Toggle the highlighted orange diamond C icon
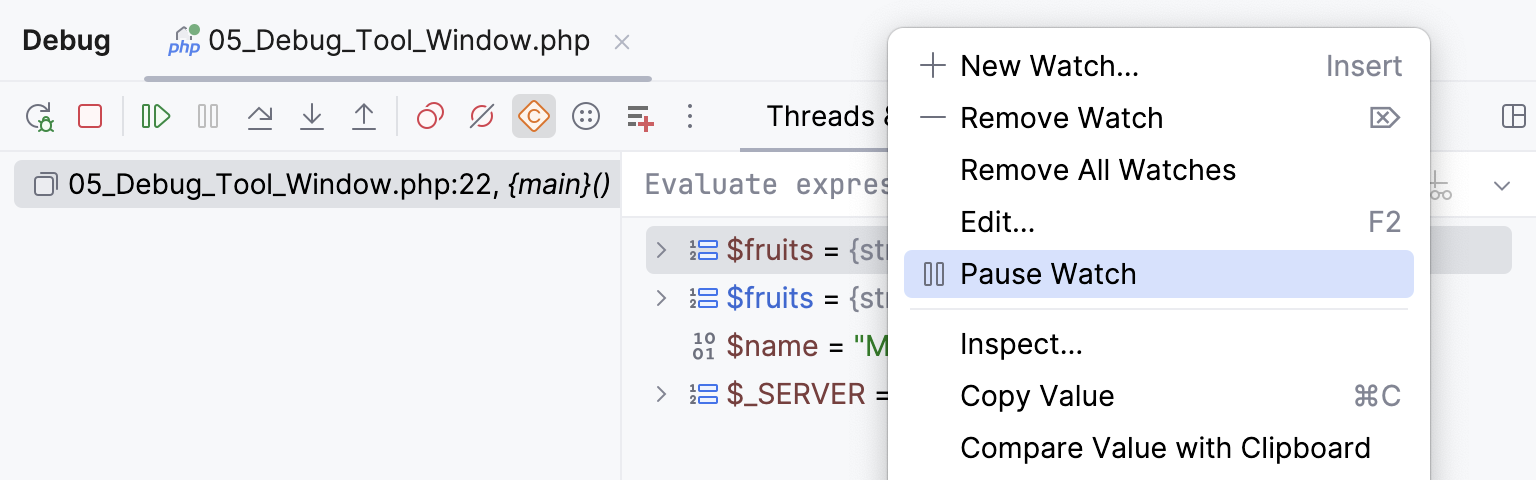 pyautogui.click(x=534, y=117)
